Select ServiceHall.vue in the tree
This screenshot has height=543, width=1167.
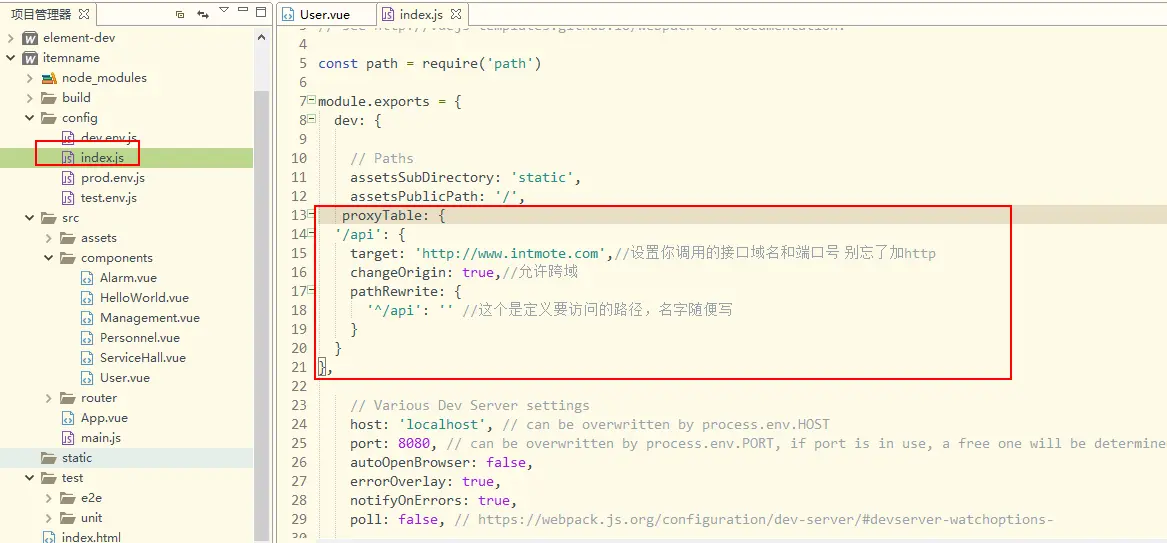143,359
